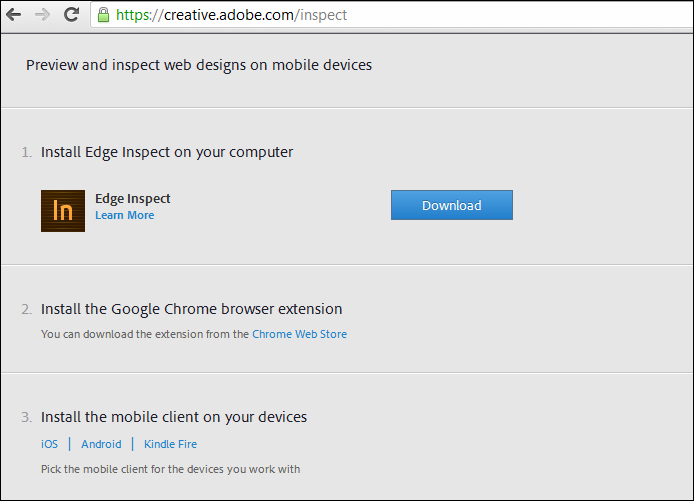Select 'Install the Google Chrome browser extension' heading
The image size is (694, 501).
click(x=192, y=309)
